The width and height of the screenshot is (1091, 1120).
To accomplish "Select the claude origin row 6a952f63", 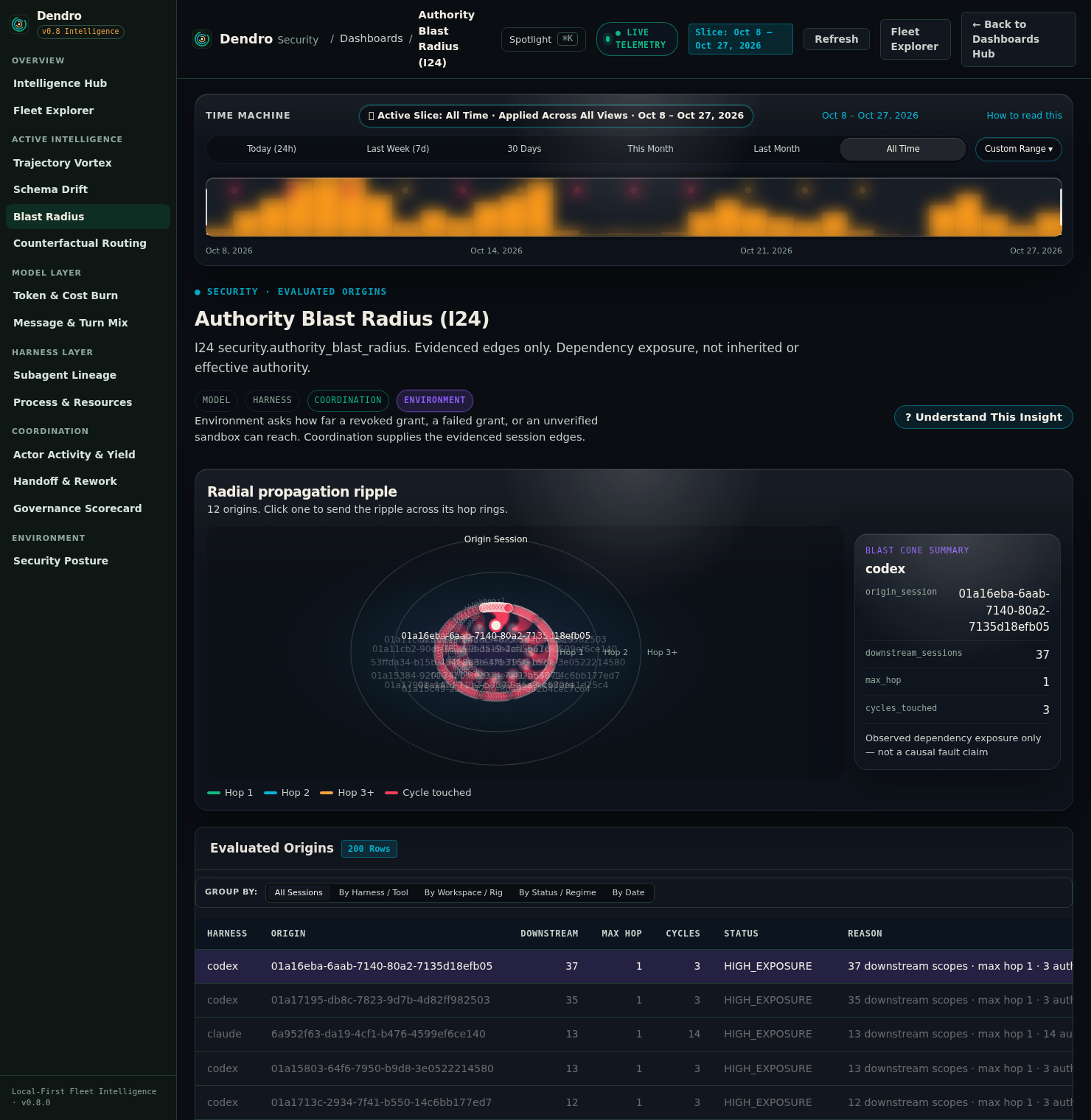I will [x=633, y=1035].
